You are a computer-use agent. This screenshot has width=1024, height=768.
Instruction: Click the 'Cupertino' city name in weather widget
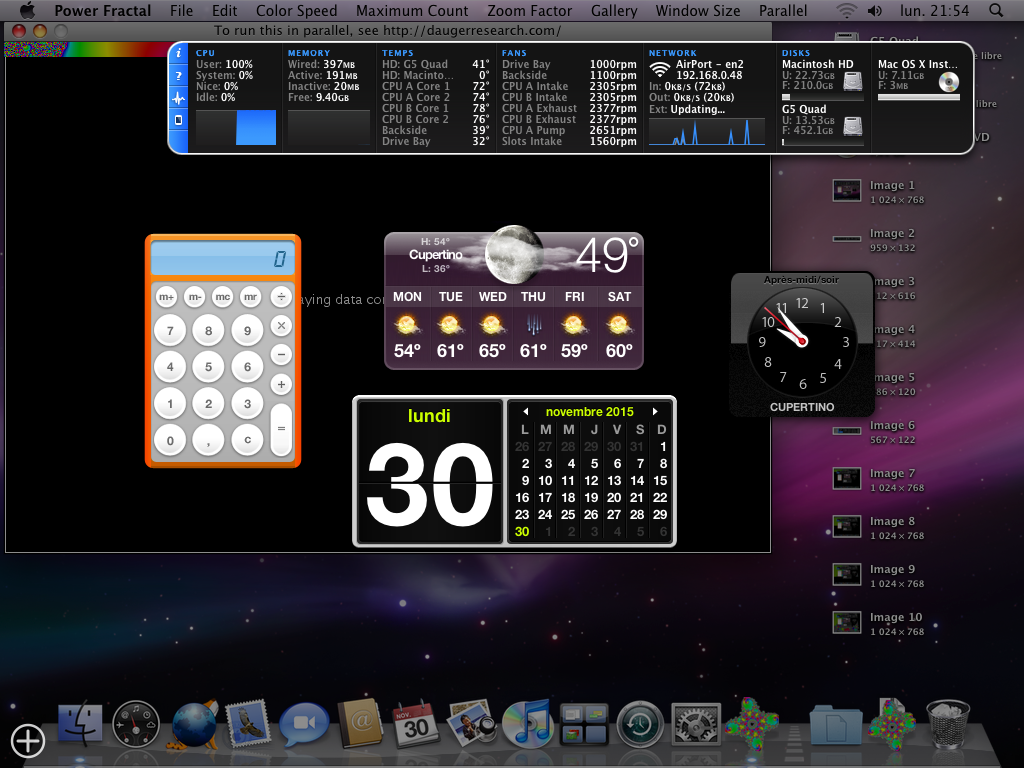click(x=436, y=255)
